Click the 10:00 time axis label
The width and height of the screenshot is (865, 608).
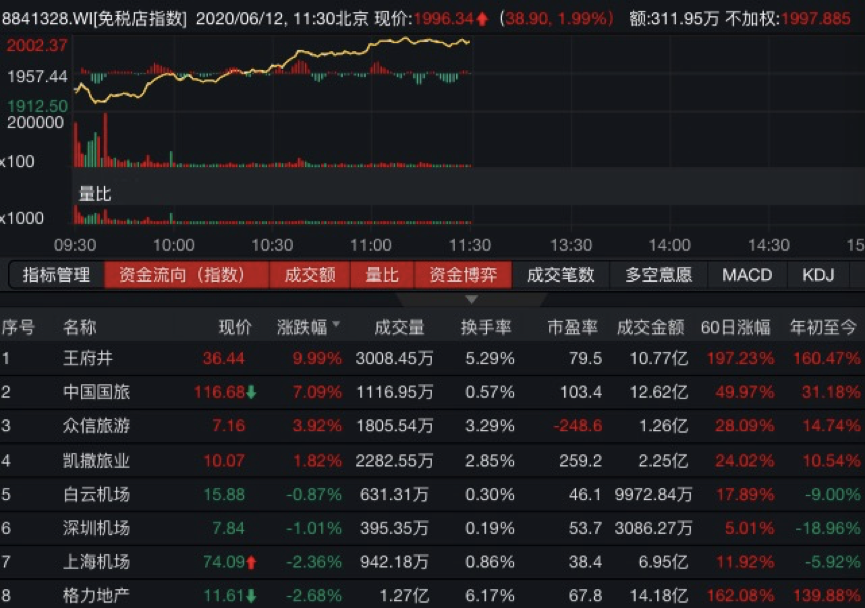pyautogui.click(x=173, y=245)
